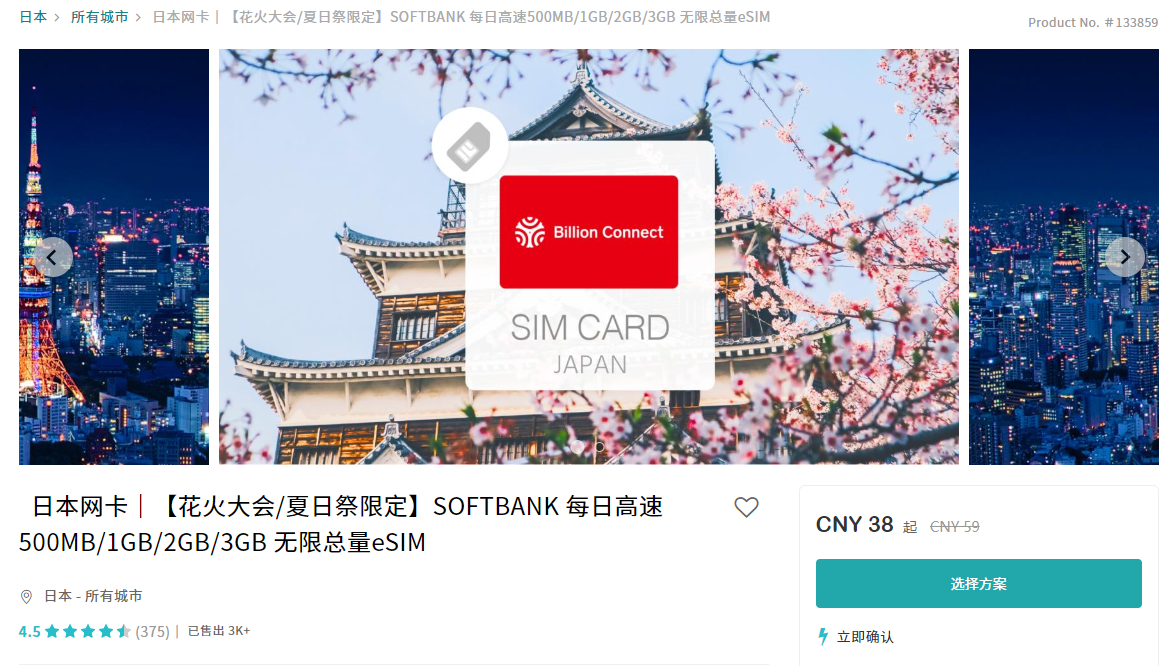Viewport: 1165px width, 666px height.
Task: Add this eSIM to wishlist with heart icon
Action: click(746, 507)
